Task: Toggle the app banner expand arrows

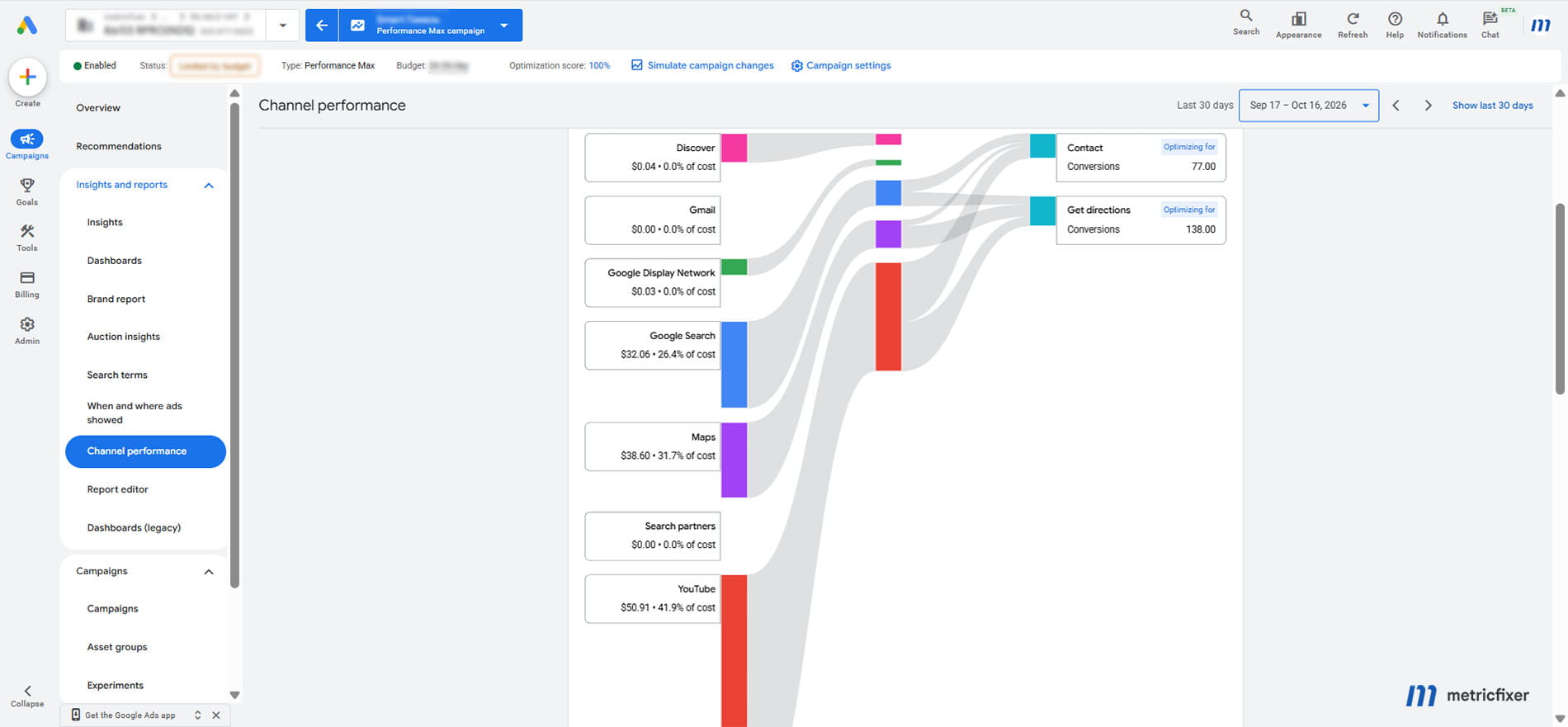Action: click(x=197, y=715)
